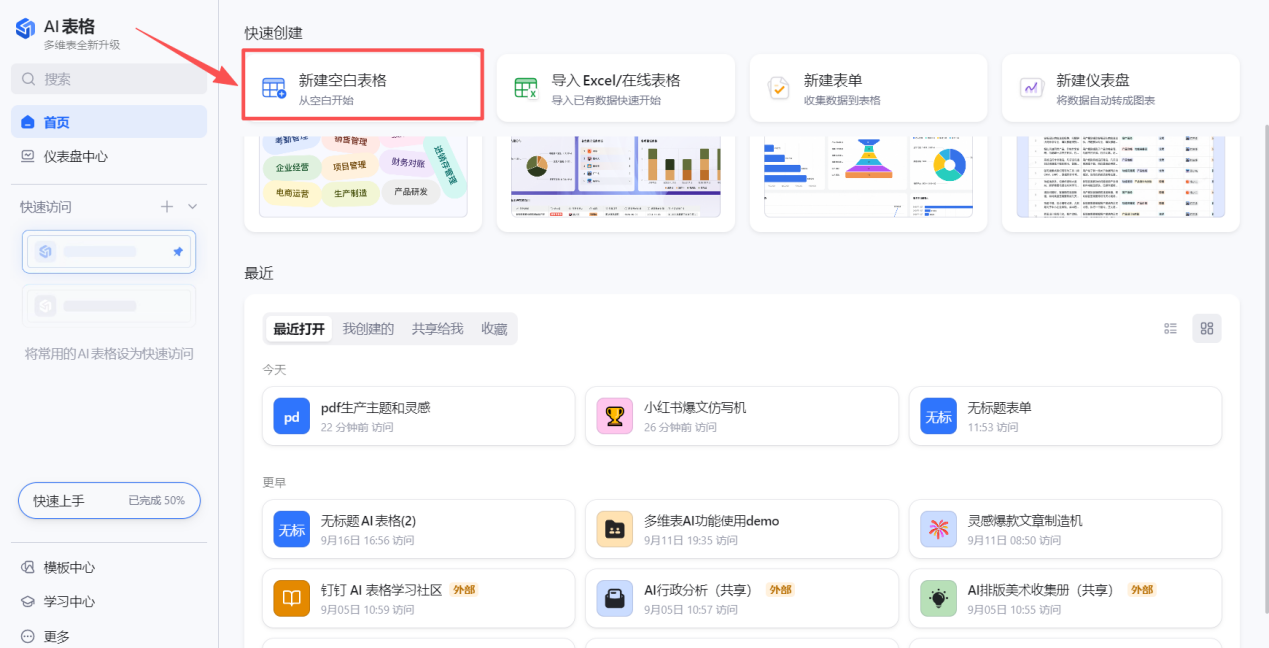The width and height of the screenshot is (1269, 648).
Task: Unpin the first quick access item
Action: [178, 252]
